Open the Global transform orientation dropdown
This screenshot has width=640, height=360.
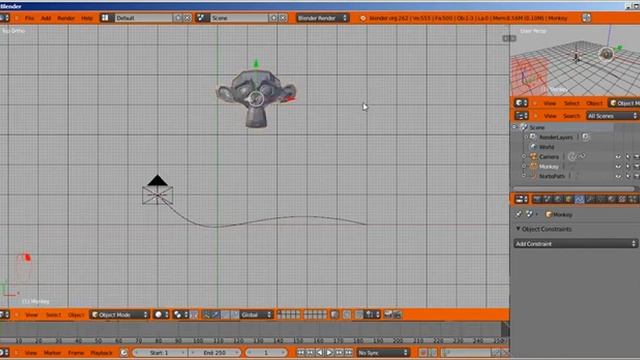tap(256, 315)
